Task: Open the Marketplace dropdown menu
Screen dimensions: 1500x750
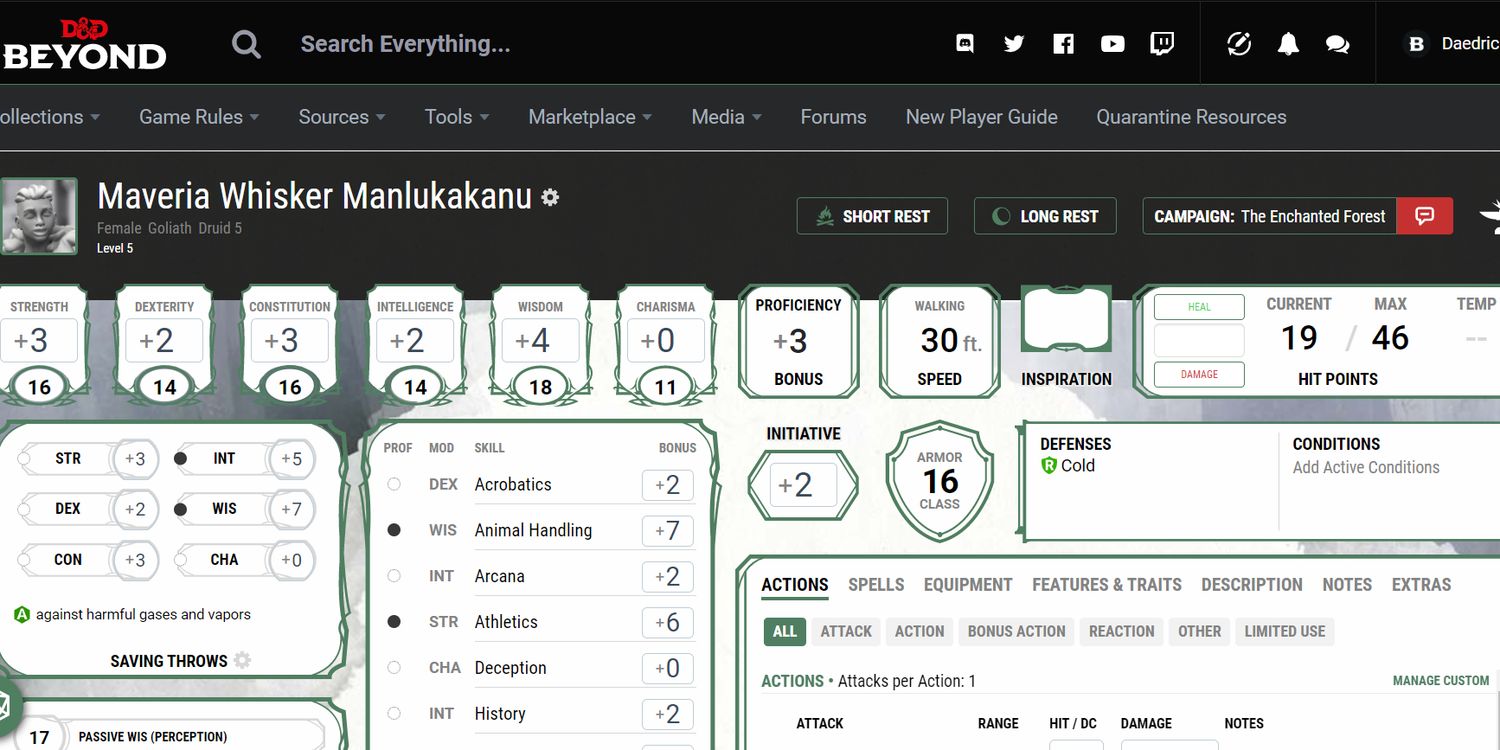Action: click(589, 117)
